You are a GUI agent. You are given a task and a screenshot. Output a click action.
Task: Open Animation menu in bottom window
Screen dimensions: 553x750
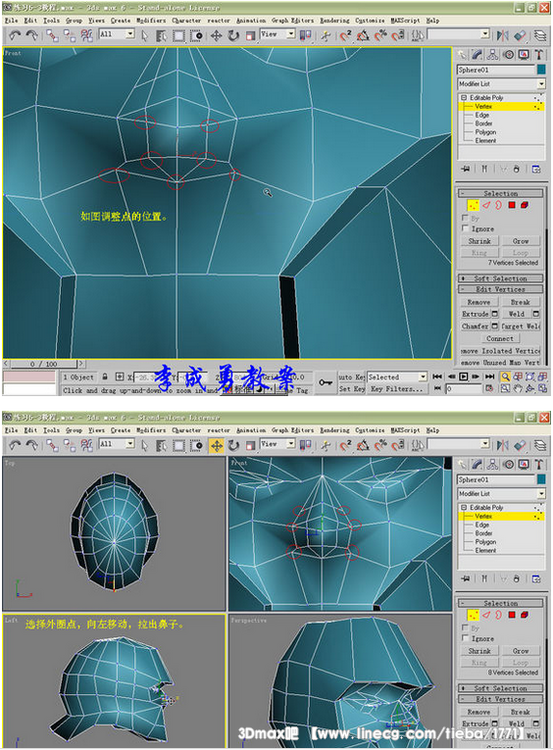(x=251, y=430)
